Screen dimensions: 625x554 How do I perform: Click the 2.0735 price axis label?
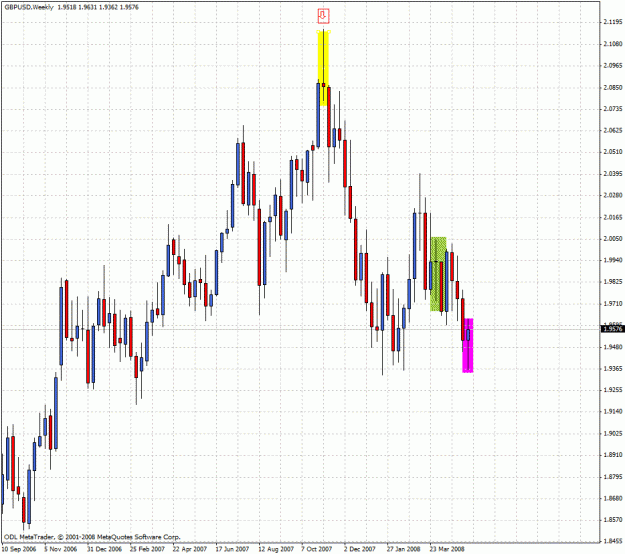point(613,109)
